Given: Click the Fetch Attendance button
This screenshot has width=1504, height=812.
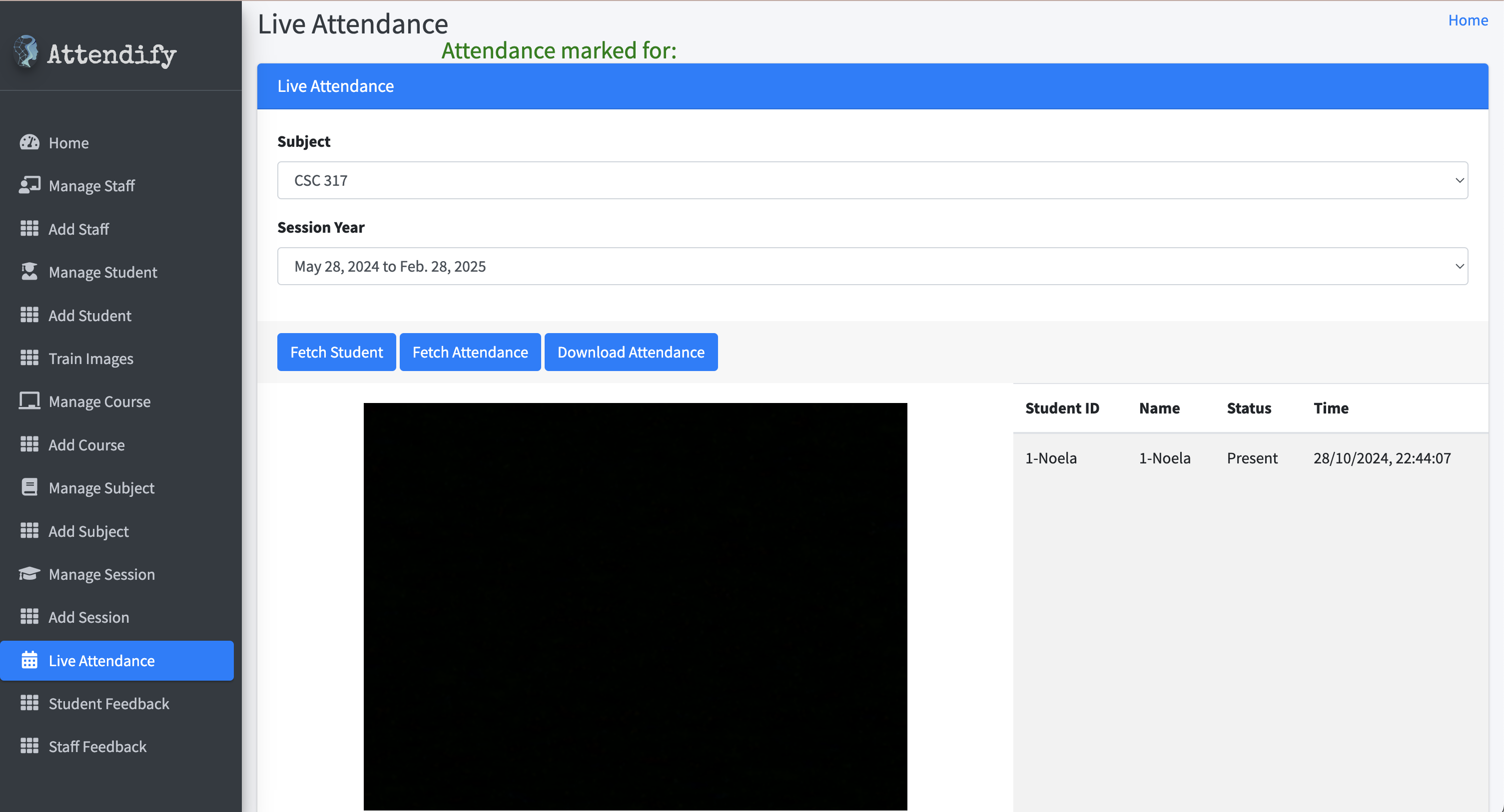Looking at the screenshot, I should coord(470,353).
